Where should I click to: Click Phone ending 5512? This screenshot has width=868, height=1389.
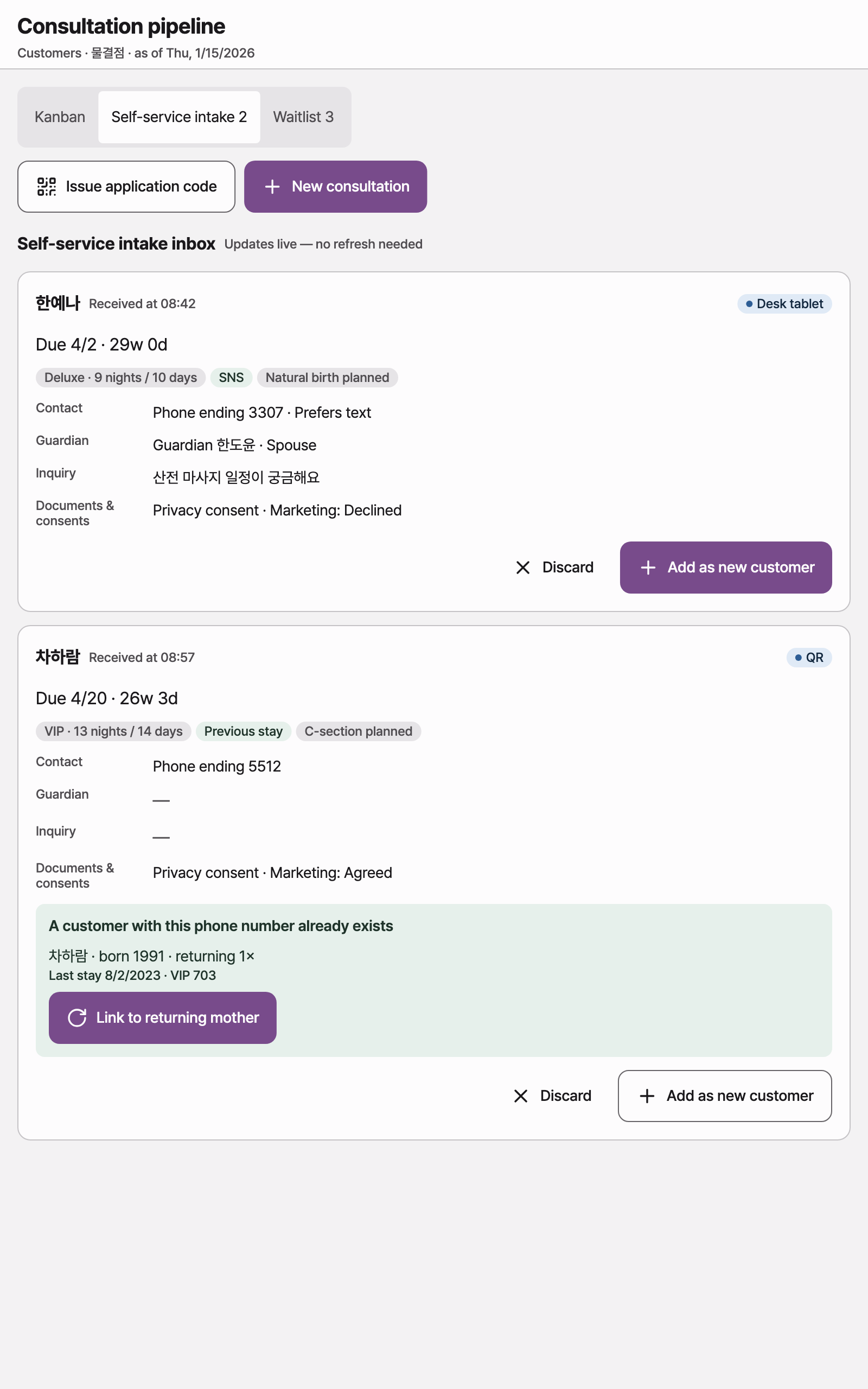(217, 767)
